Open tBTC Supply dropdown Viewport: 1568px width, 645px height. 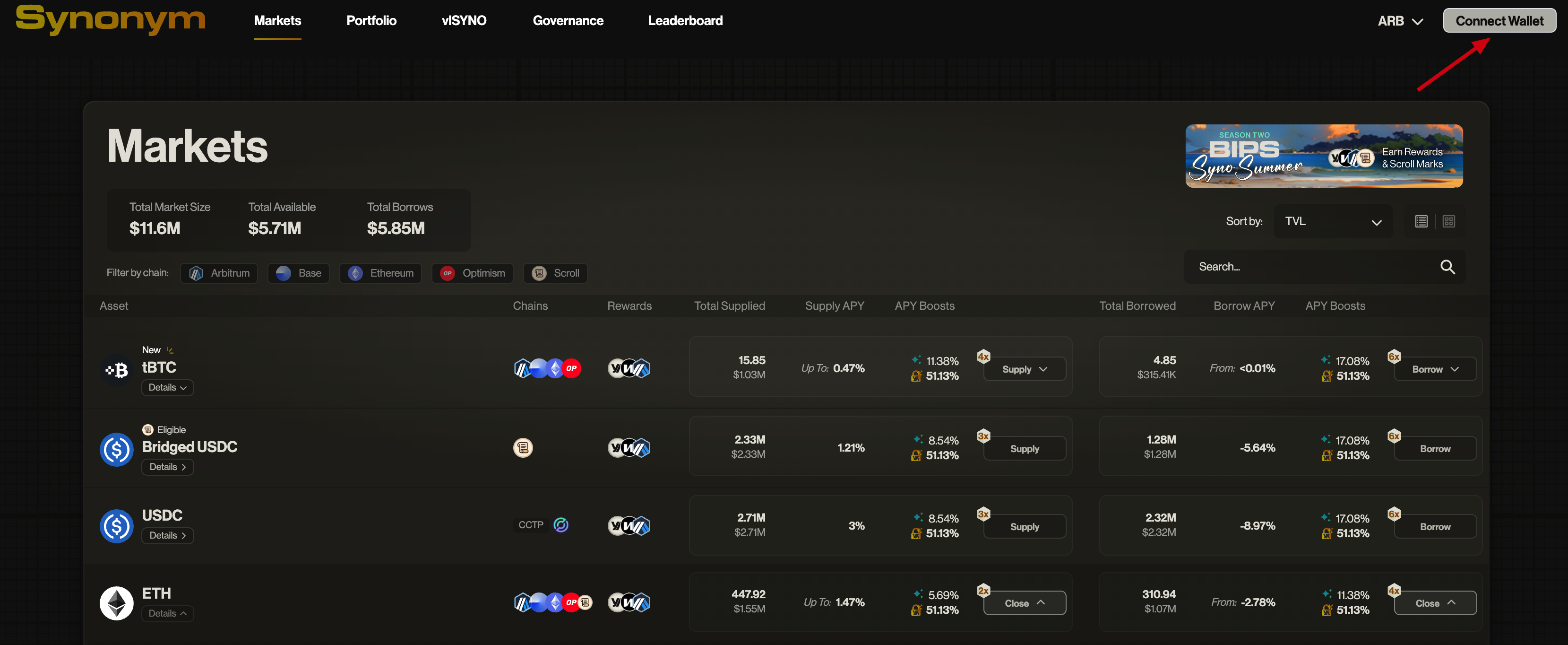(1025, 370)
